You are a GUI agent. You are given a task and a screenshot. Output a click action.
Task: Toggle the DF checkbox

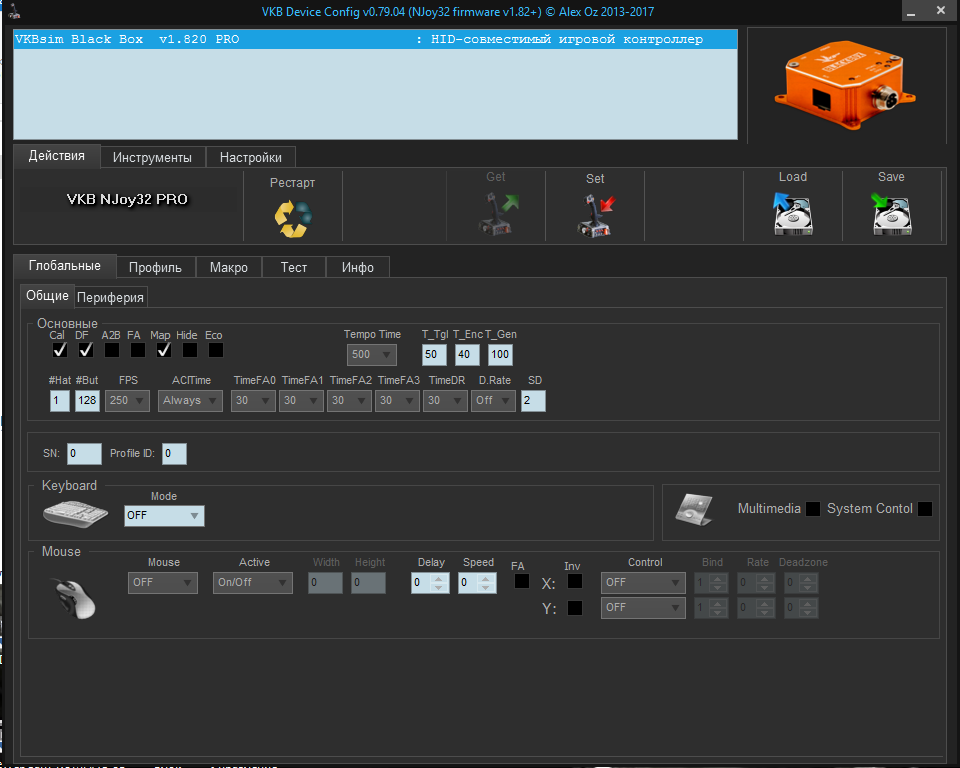pos(86,350)
